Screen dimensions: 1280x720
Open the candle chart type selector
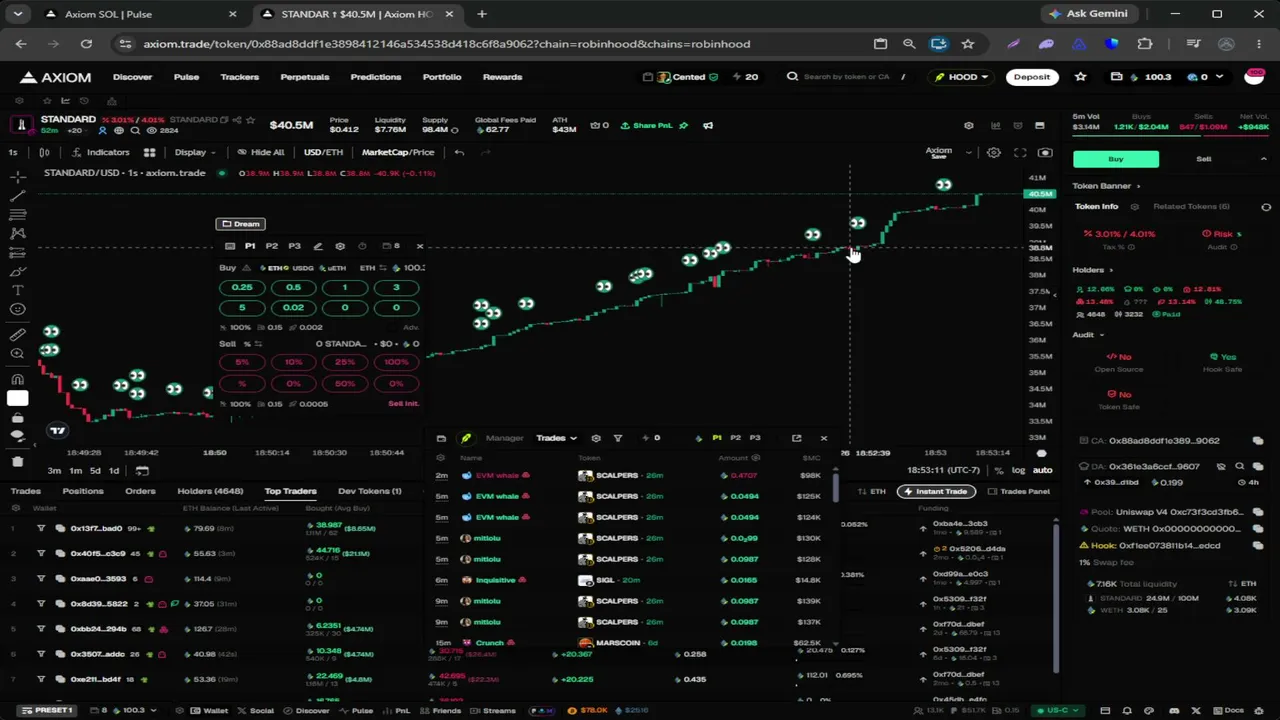coord(44,152)
